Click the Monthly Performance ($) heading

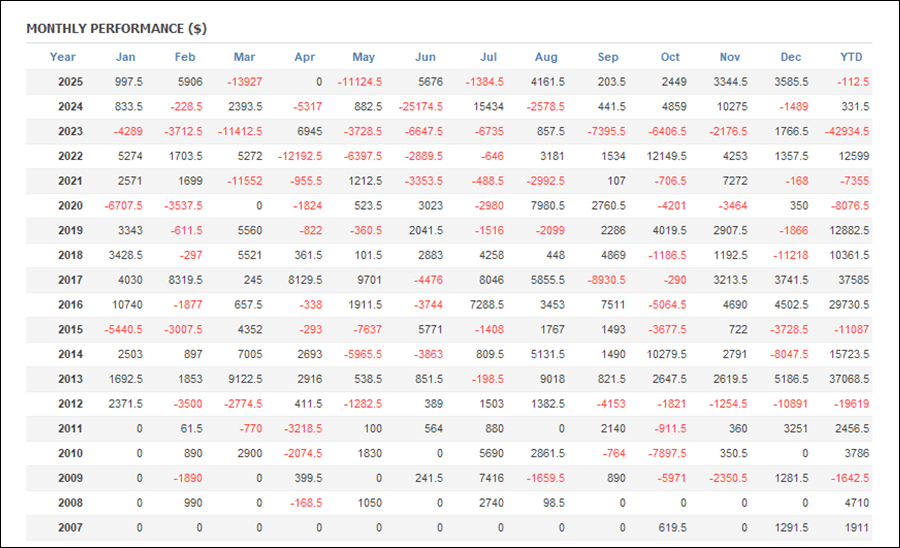pos(116,28)
